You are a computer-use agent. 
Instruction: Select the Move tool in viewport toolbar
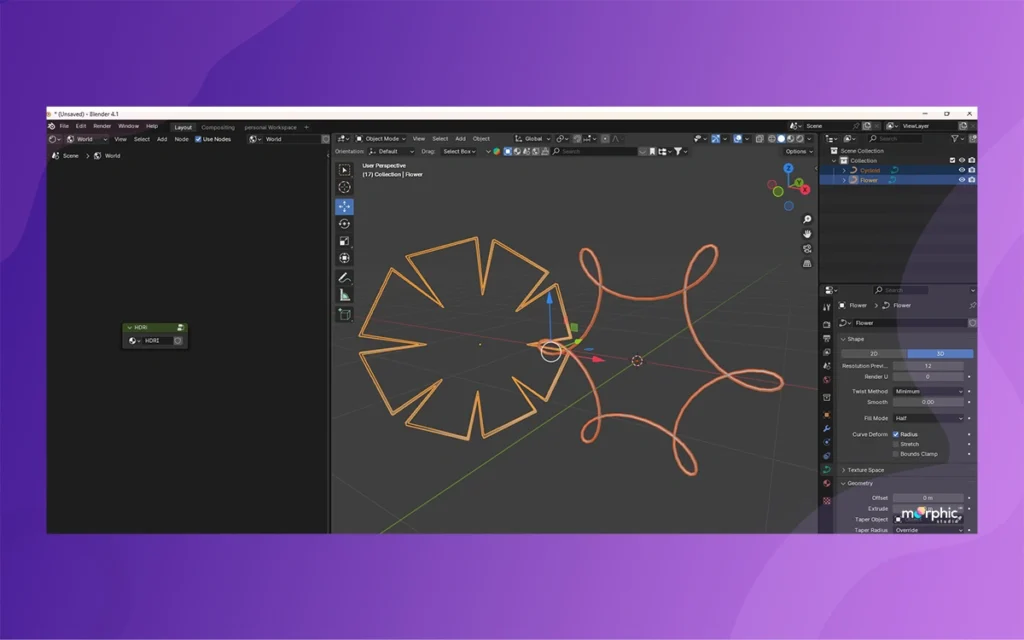tap(344, 206)
